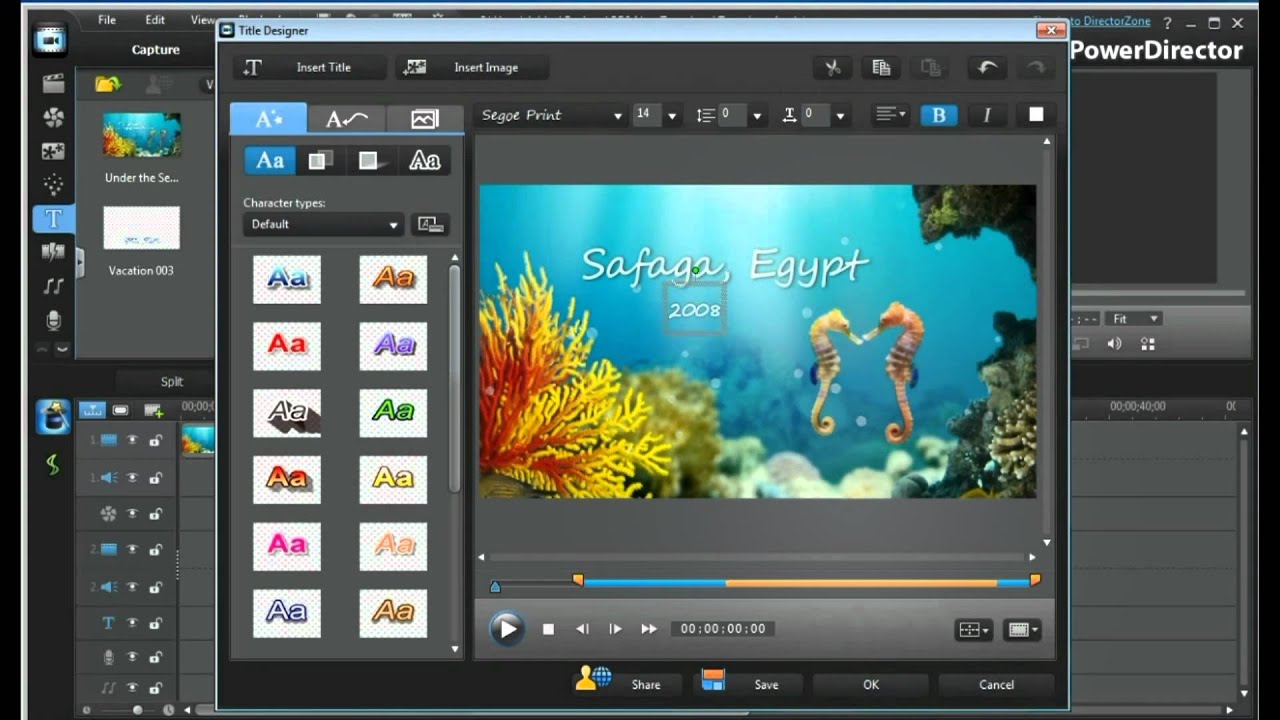
Task: Toggle visibility eye on title track
Action: tap(132, 623)
